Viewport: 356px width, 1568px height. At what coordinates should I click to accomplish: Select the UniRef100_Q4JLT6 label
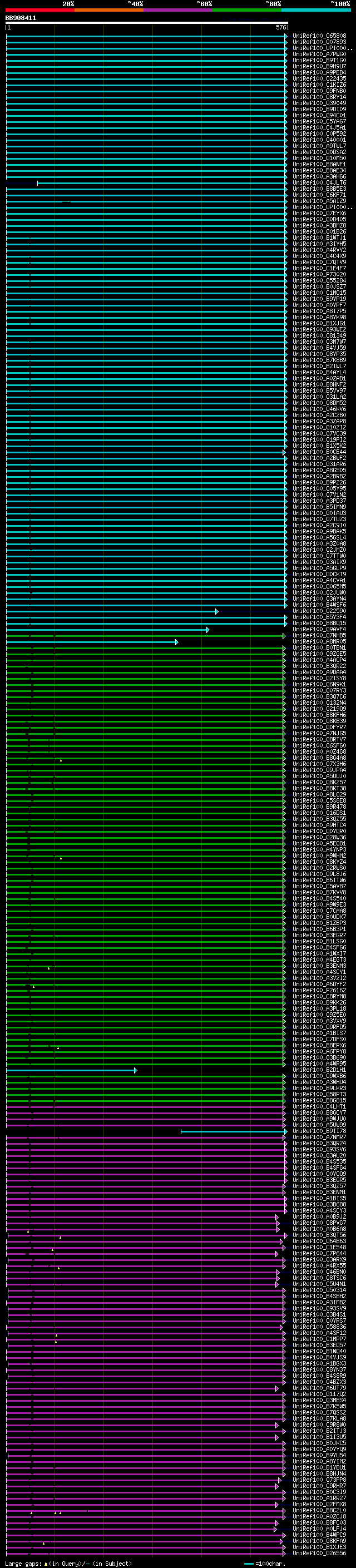point(319,182)
